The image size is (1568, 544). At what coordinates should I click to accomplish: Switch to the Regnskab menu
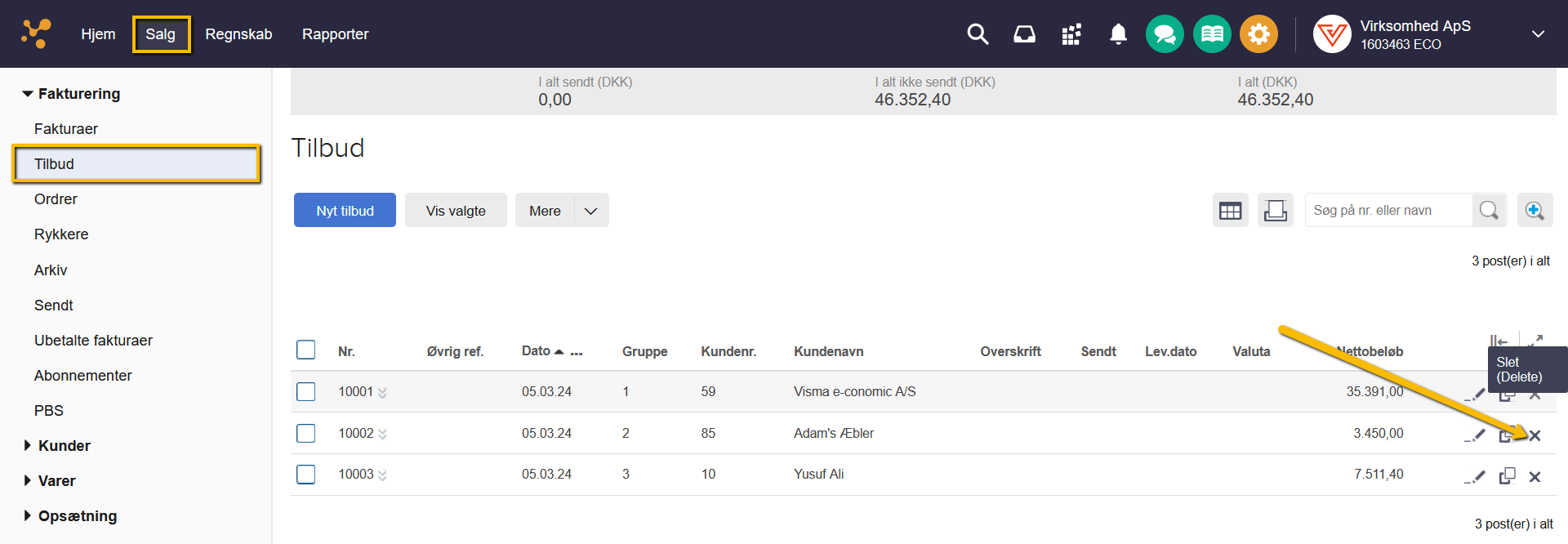pos(238,34)
